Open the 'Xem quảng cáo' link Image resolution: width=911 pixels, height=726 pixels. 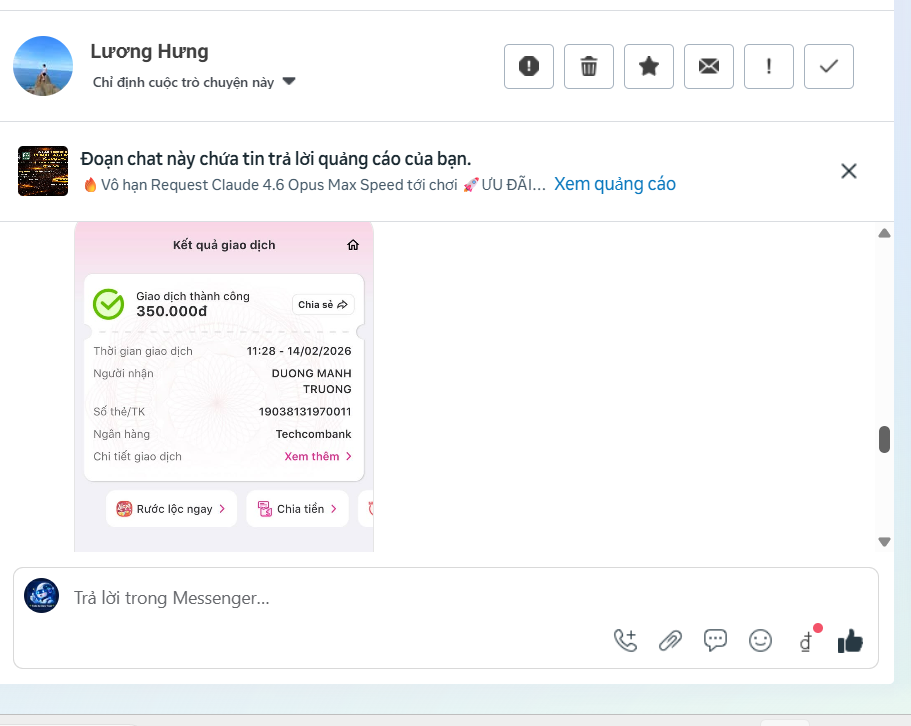tap(615, 184)
